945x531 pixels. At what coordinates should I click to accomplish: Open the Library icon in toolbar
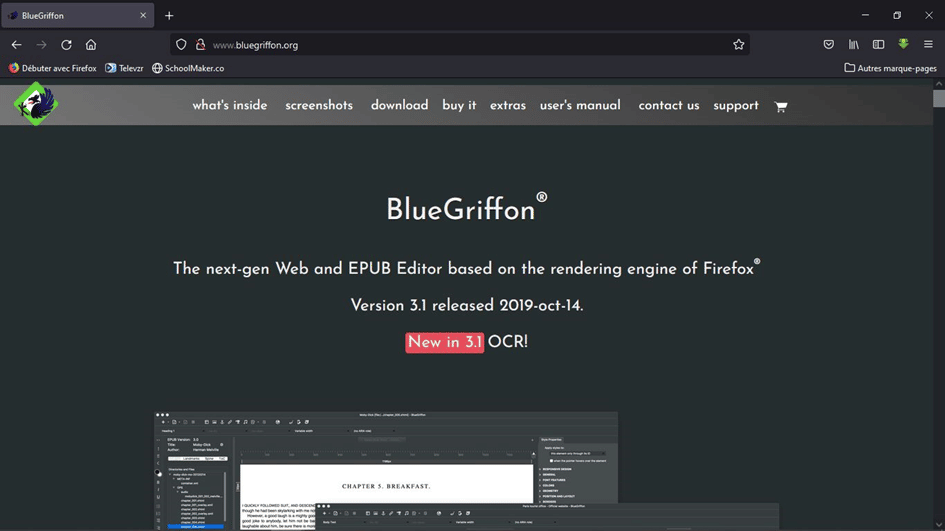pyautogui.click(x=853, y=45)
